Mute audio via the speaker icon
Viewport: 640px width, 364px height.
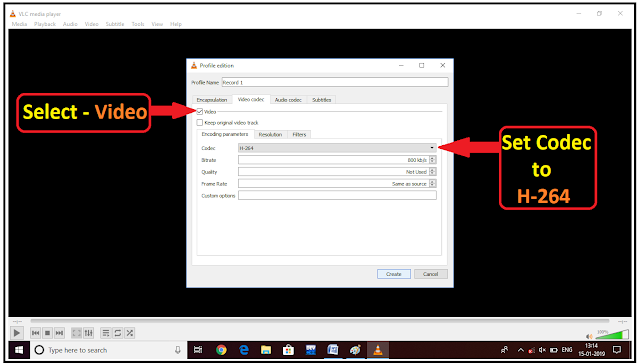(589, 337)
